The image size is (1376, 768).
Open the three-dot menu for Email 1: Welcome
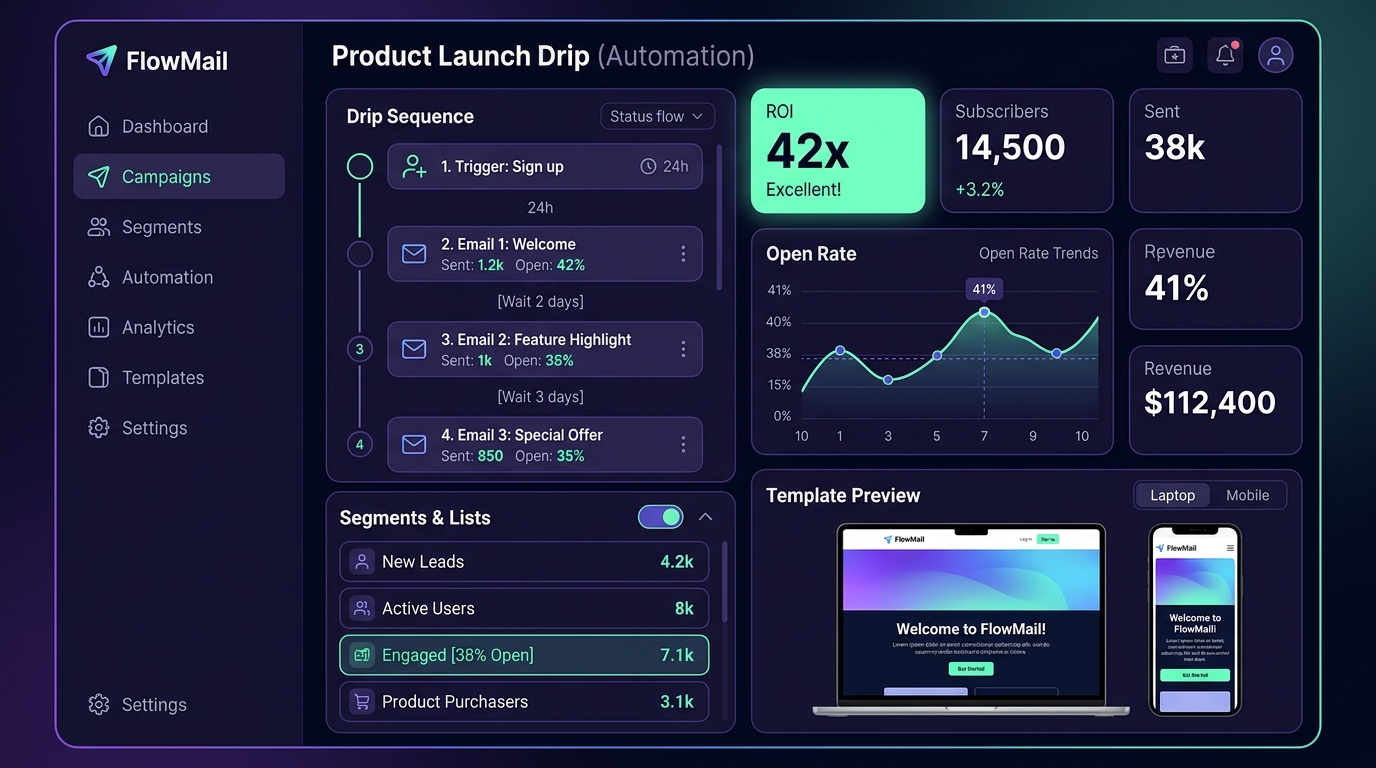click(683, 254)
